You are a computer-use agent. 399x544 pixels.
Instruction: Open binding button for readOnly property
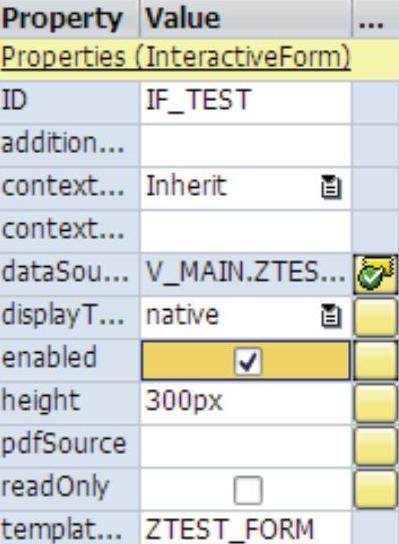click(x=375, y=490)
